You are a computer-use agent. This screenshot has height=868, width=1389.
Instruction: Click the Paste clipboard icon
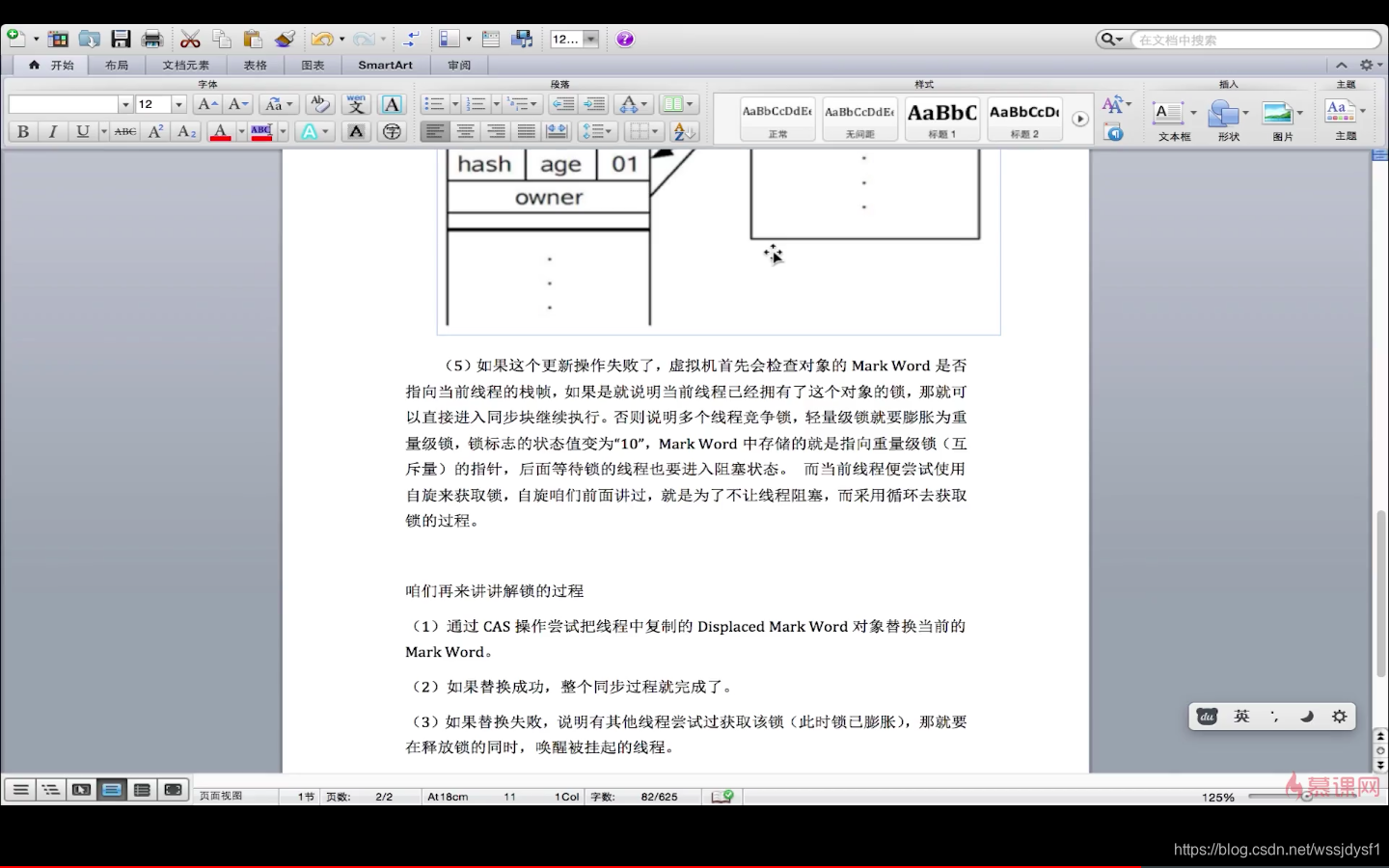click(253, 39)
